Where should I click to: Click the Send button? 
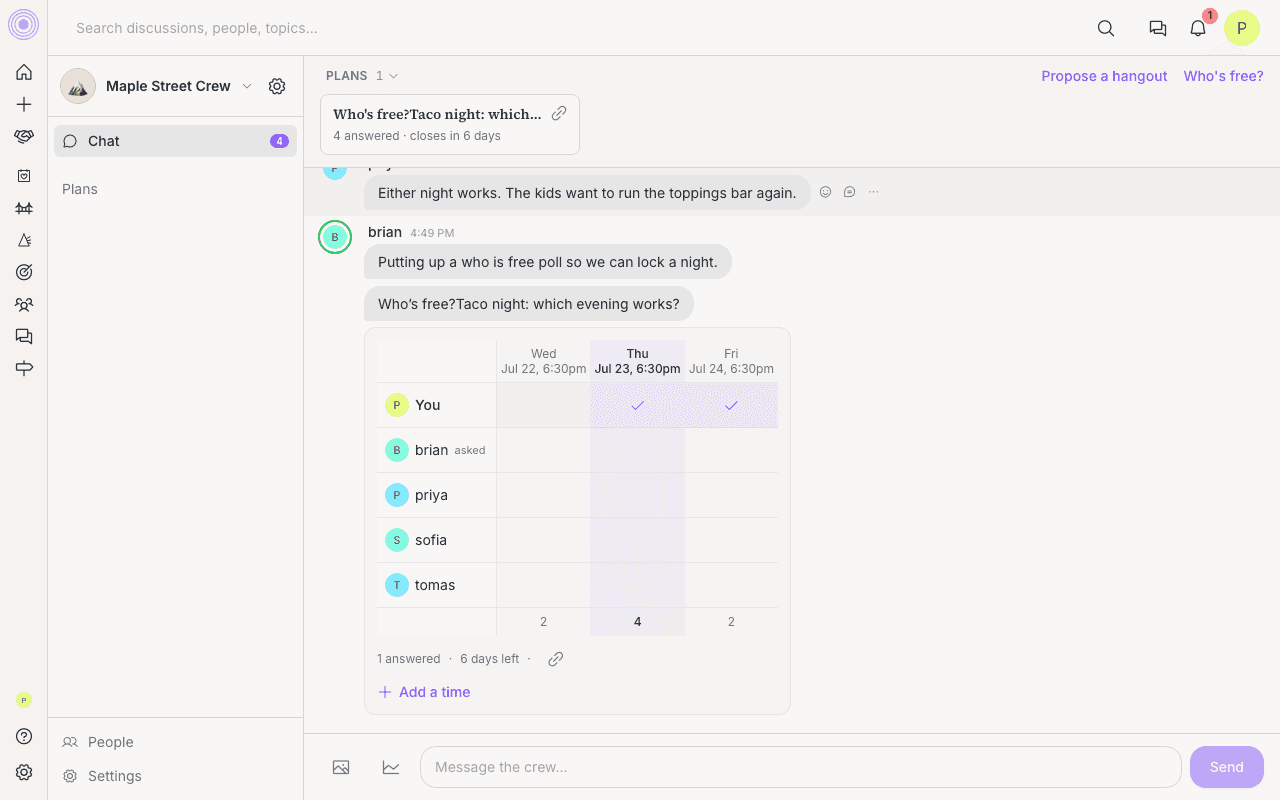pyautogui.click(x=1227, y=767)
